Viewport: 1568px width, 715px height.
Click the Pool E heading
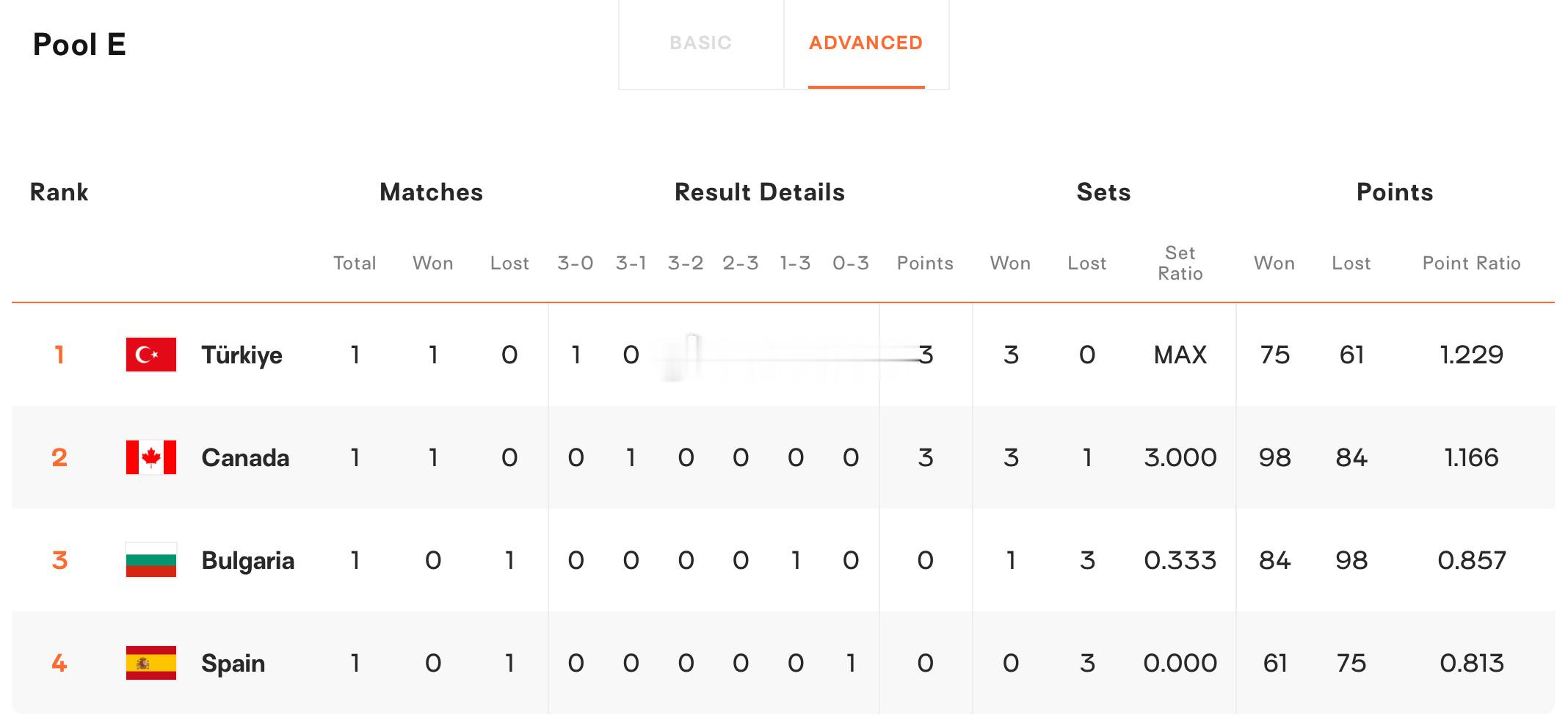tap(79, 45)
